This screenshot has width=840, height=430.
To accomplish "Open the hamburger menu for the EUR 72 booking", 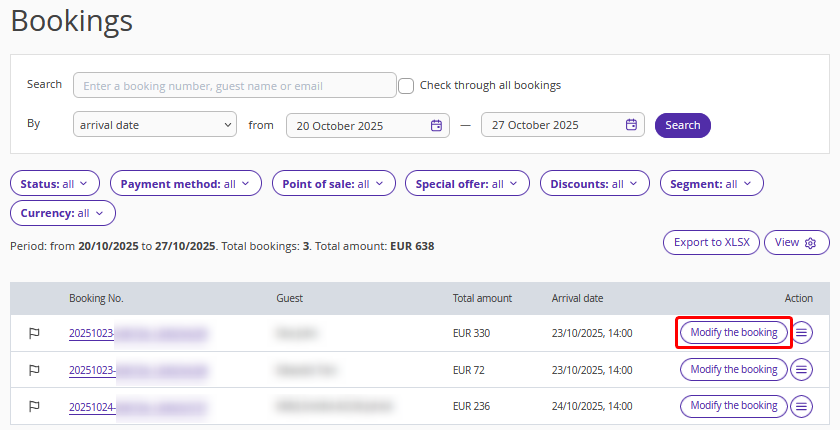I will [x=801, y=370].
